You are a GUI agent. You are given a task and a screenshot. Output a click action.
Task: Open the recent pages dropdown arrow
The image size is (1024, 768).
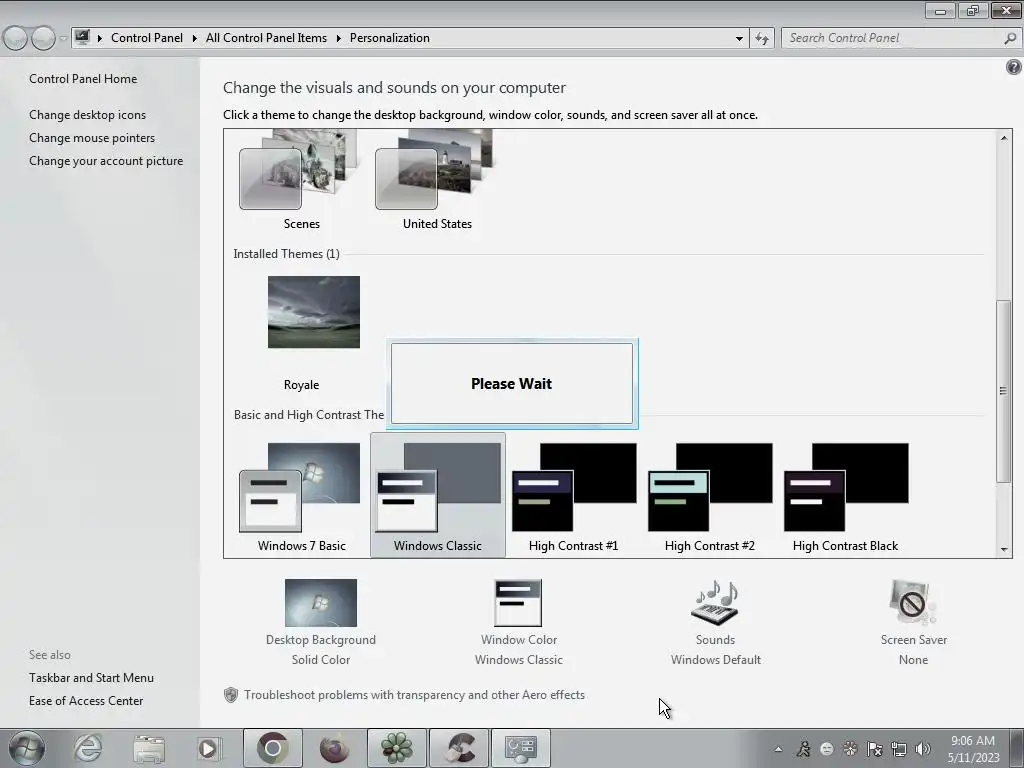[63, 39]
